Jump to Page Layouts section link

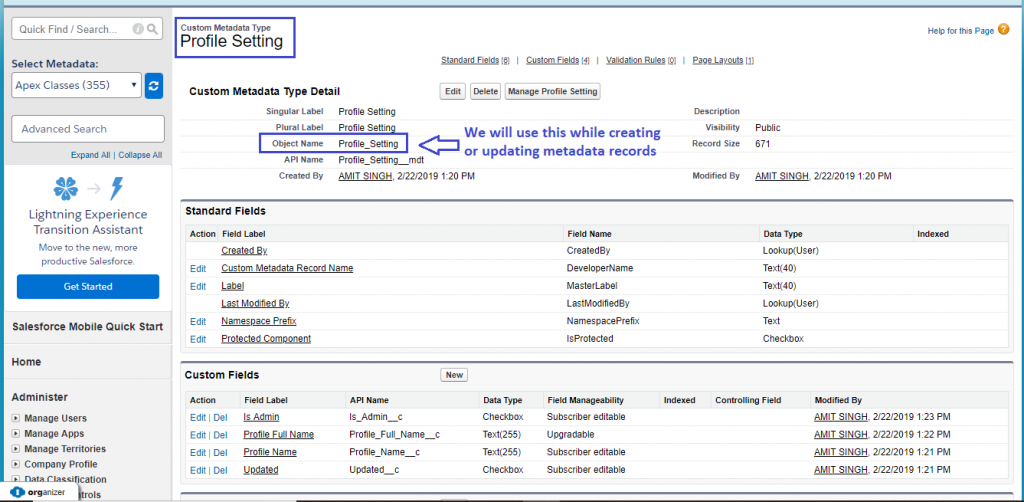point(717,60)
